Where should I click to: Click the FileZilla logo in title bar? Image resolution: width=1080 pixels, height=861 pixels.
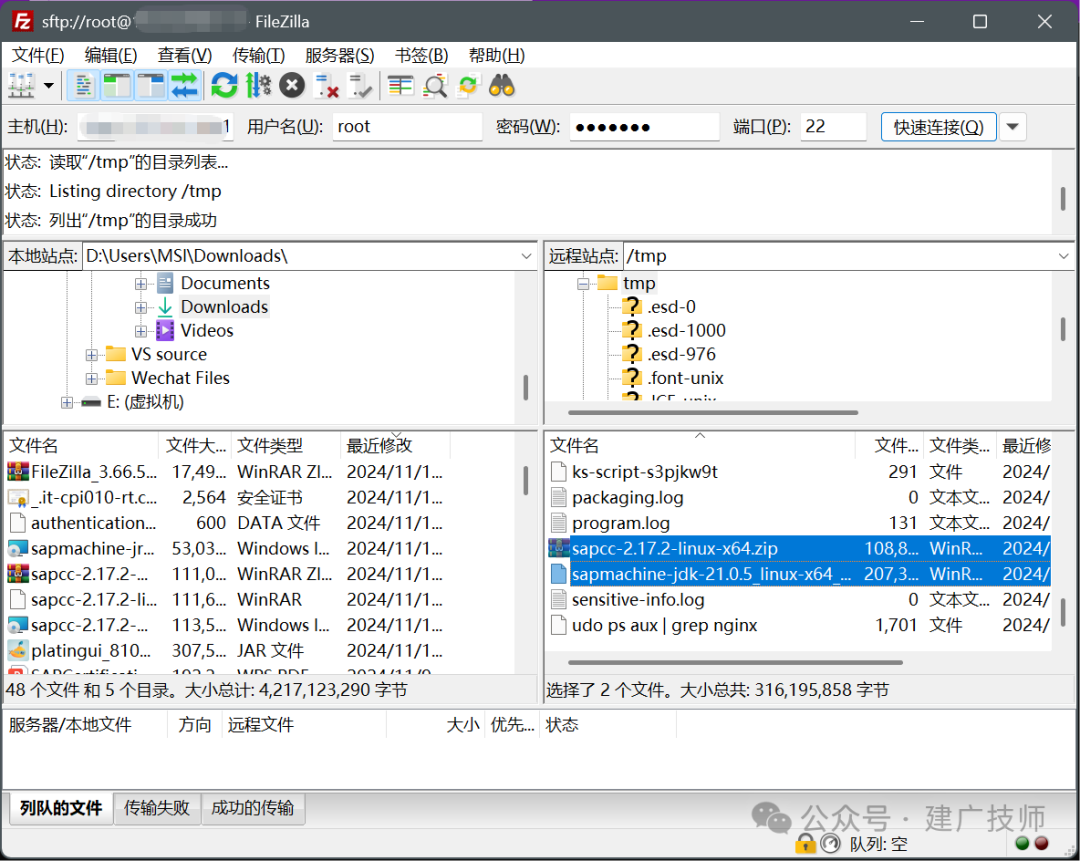pyautogui.click(x=22, y=21)
